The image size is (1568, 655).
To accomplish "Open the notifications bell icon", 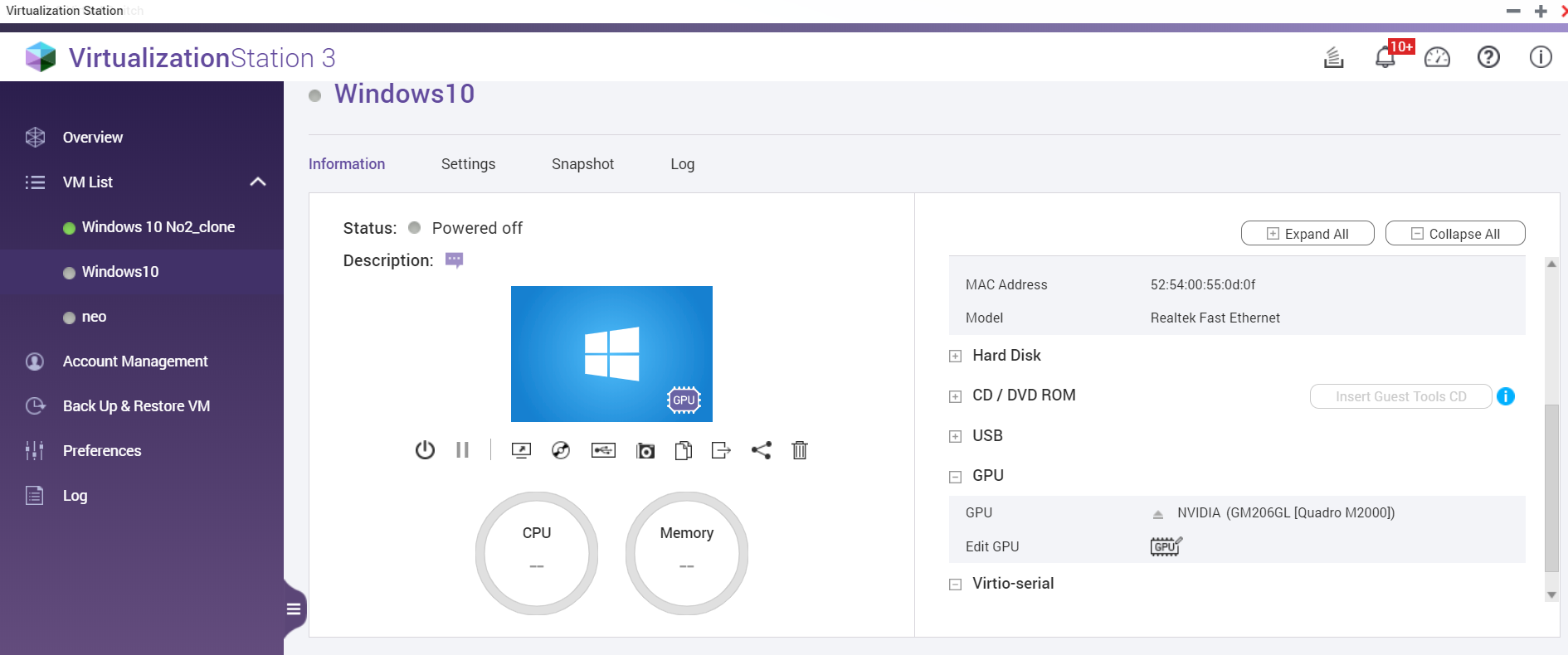I will click(1385, 57).
